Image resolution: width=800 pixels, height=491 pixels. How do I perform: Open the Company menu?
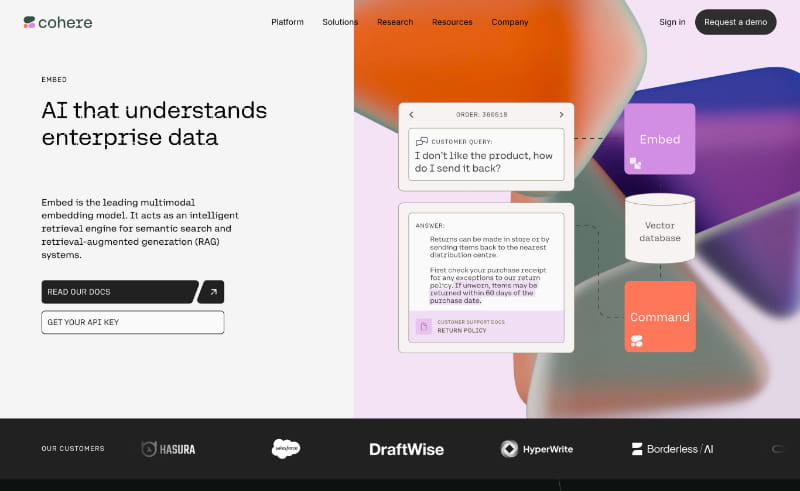coord(510,22)
